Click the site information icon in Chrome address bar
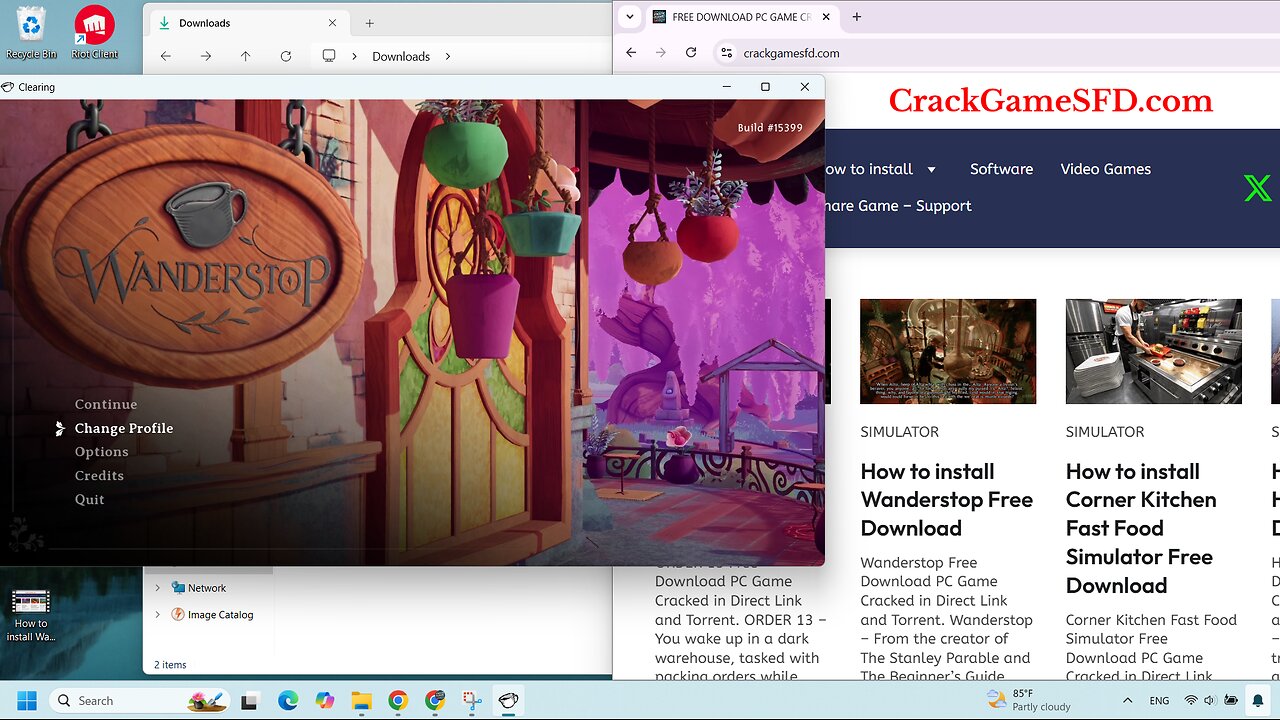Image resolution: width=1280 pixels, height=720 pixels. pyautogui.click(x=726, y=53)
